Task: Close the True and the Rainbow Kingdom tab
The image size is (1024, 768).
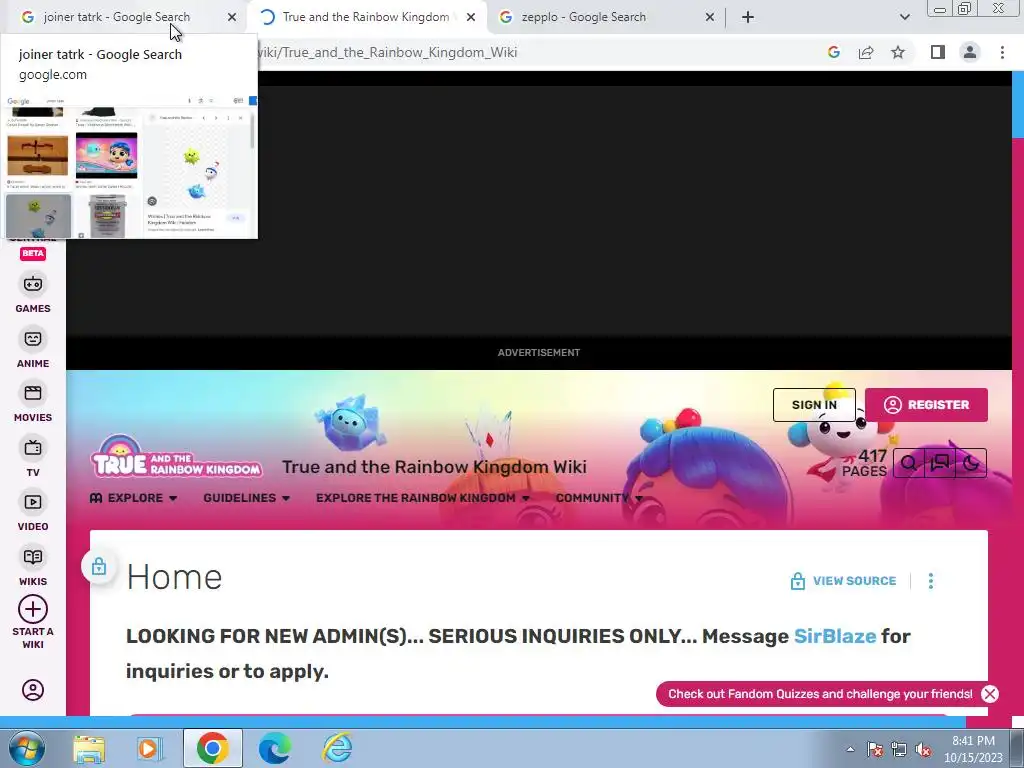Action: [x=471, y=17]
